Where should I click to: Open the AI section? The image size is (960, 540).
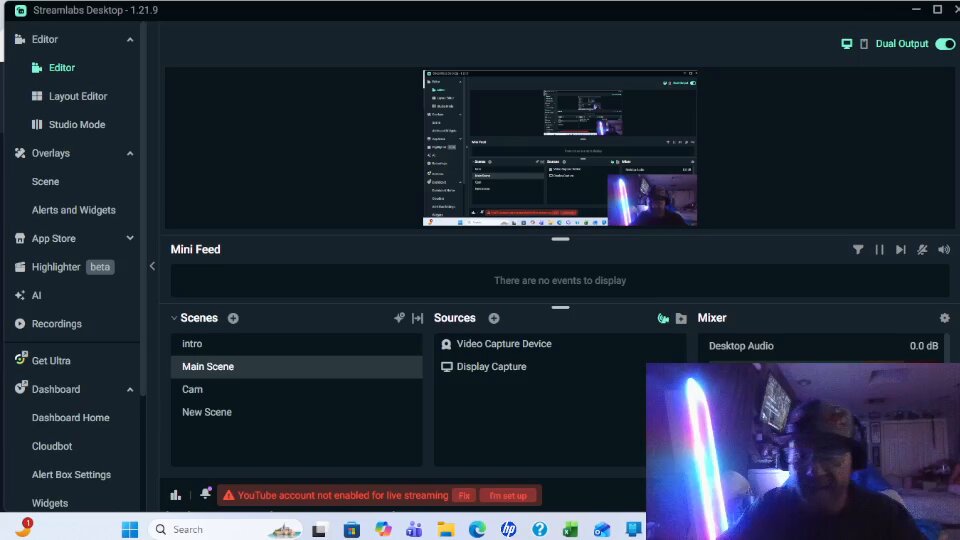coord(36,295)
